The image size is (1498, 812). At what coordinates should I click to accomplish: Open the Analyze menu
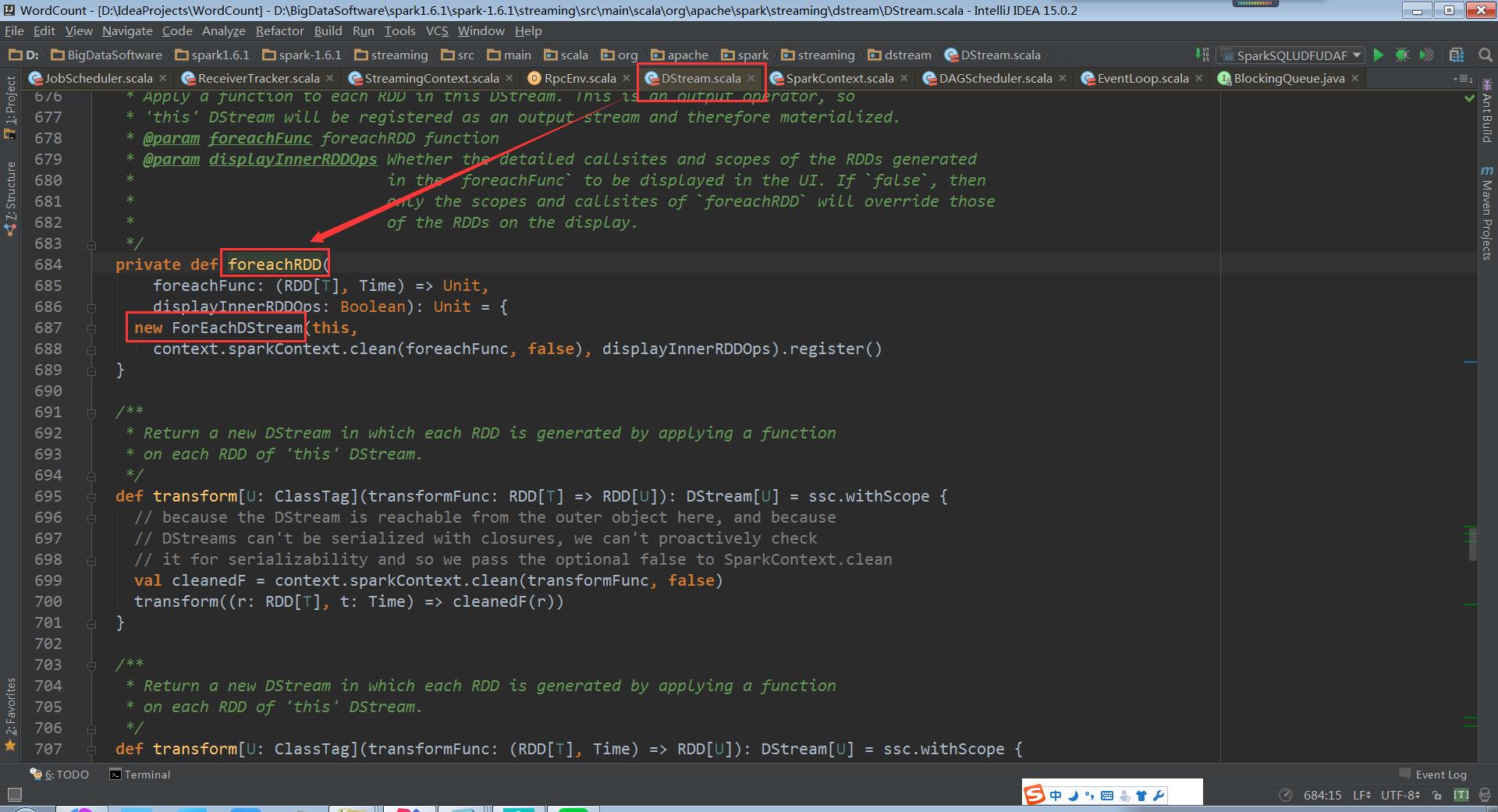[224, 30]
